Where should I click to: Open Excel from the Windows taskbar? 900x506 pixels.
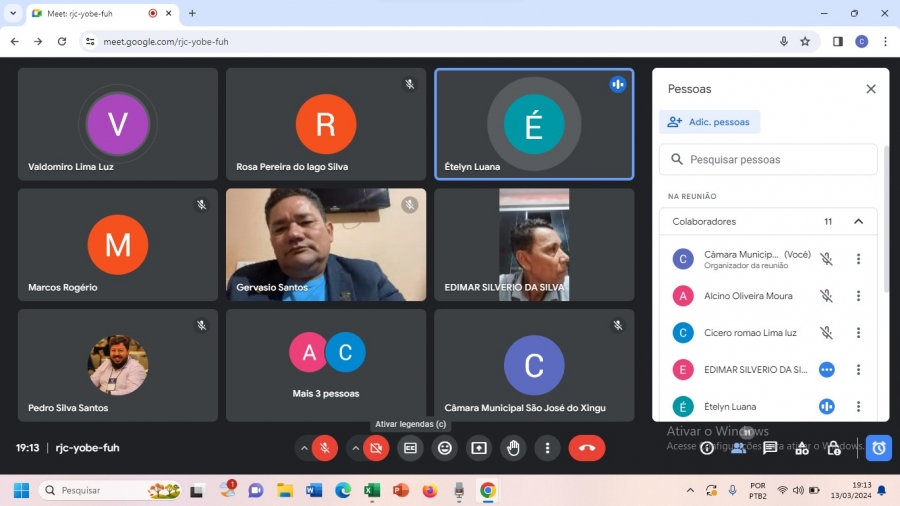(x=372, y=490)
